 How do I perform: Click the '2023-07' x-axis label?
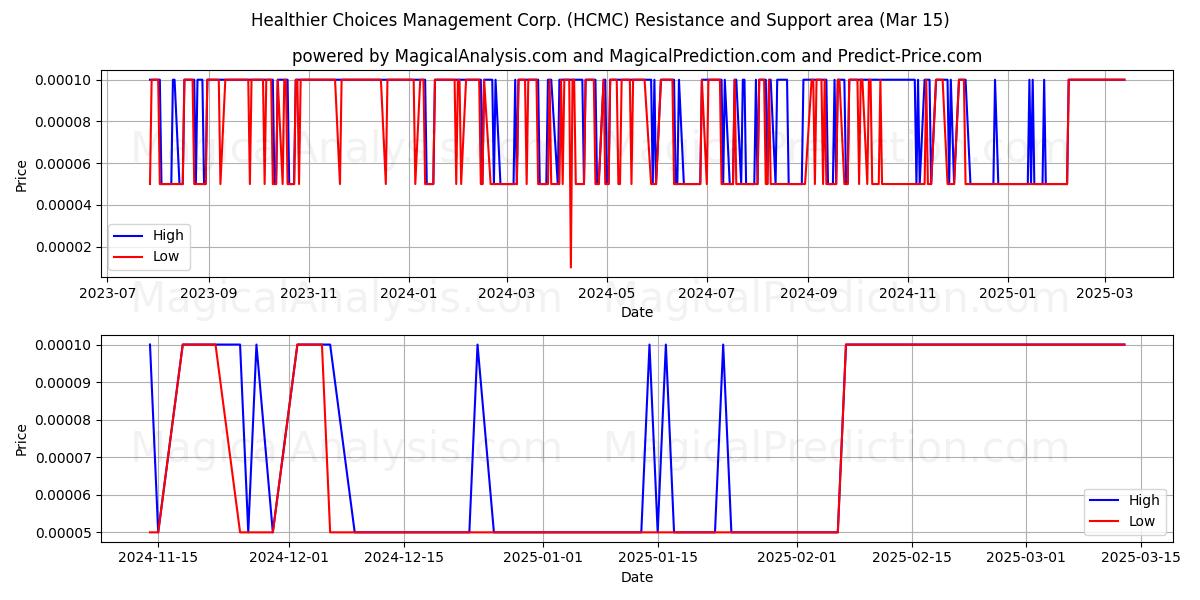click(x=107, y=295)
